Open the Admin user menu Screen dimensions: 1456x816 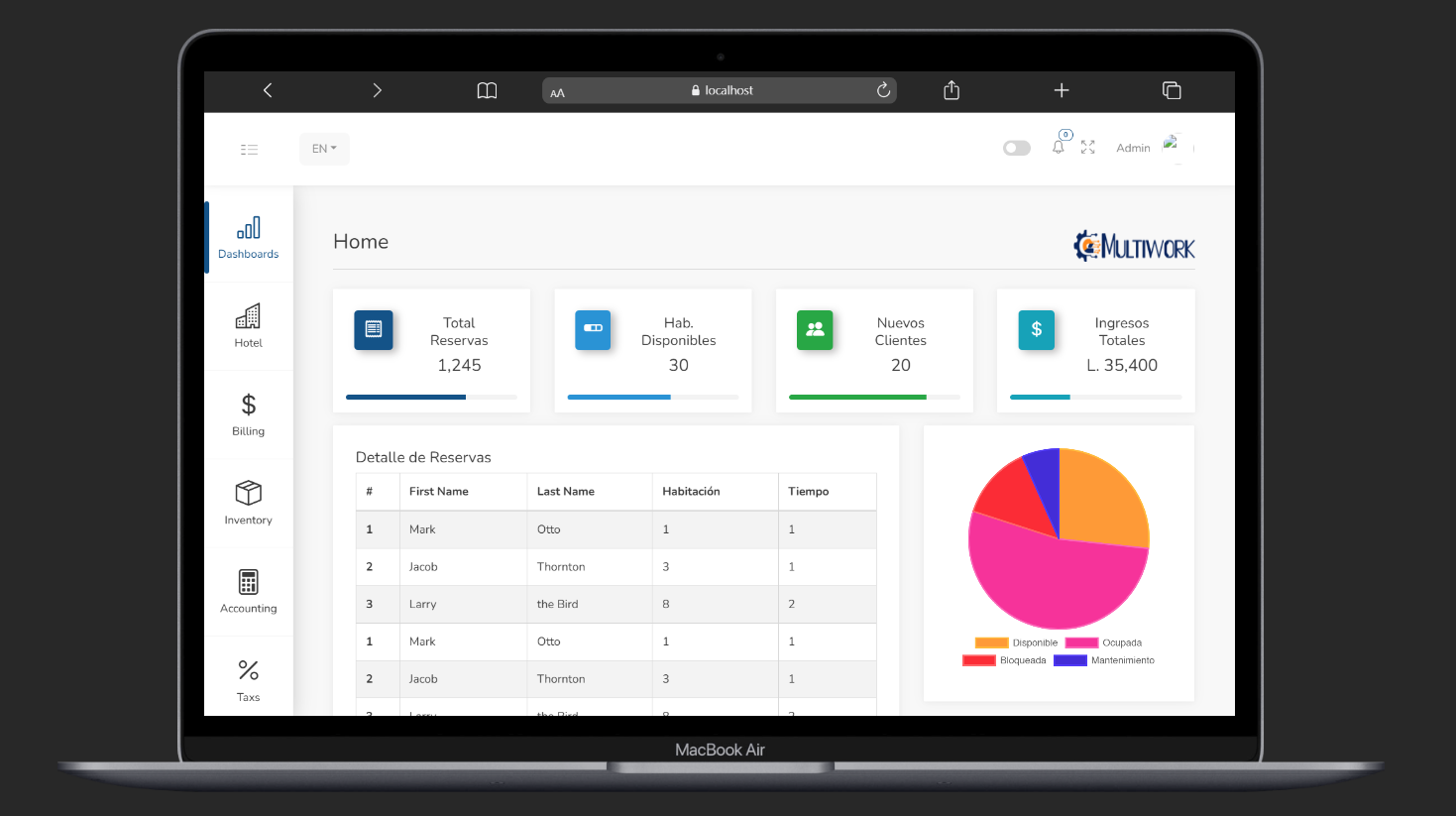1133,148
